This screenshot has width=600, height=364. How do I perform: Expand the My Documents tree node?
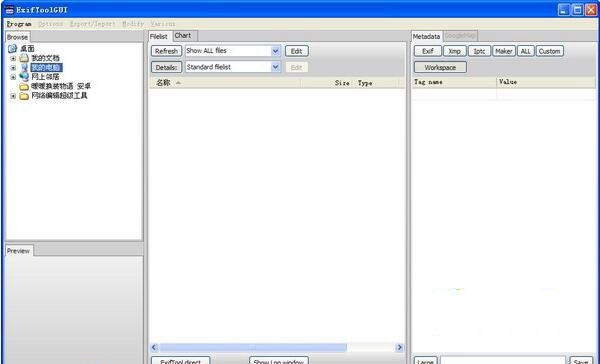pyautogui.click(x=13, y=59)
